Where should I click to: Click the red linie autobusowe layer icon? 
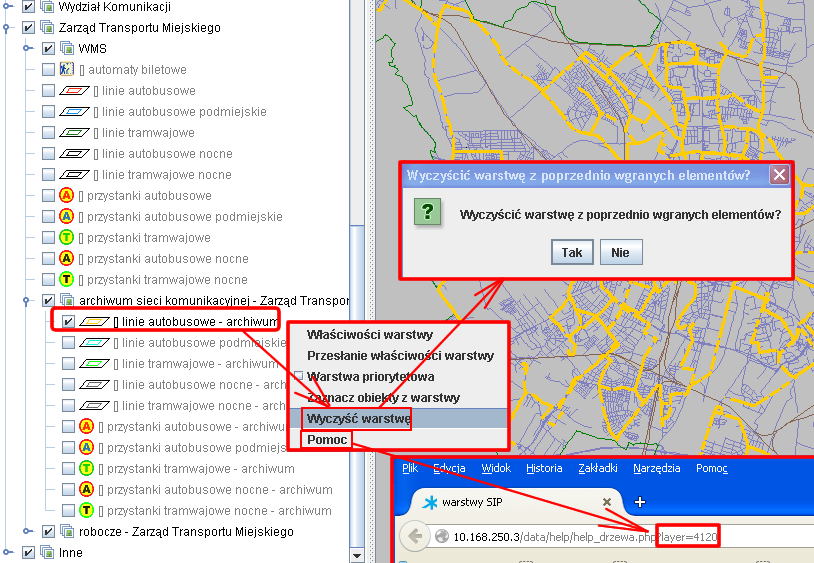(x=75, y=91)
